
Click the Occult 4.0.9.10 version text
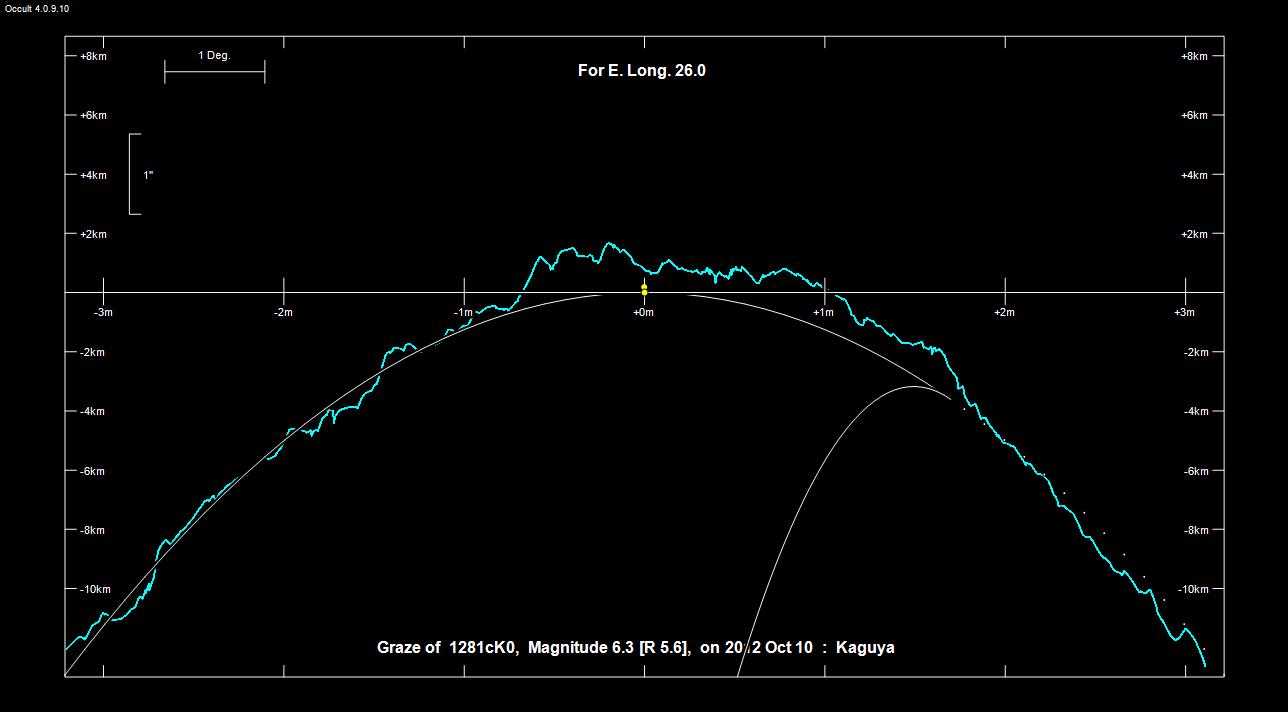(35, 8)
